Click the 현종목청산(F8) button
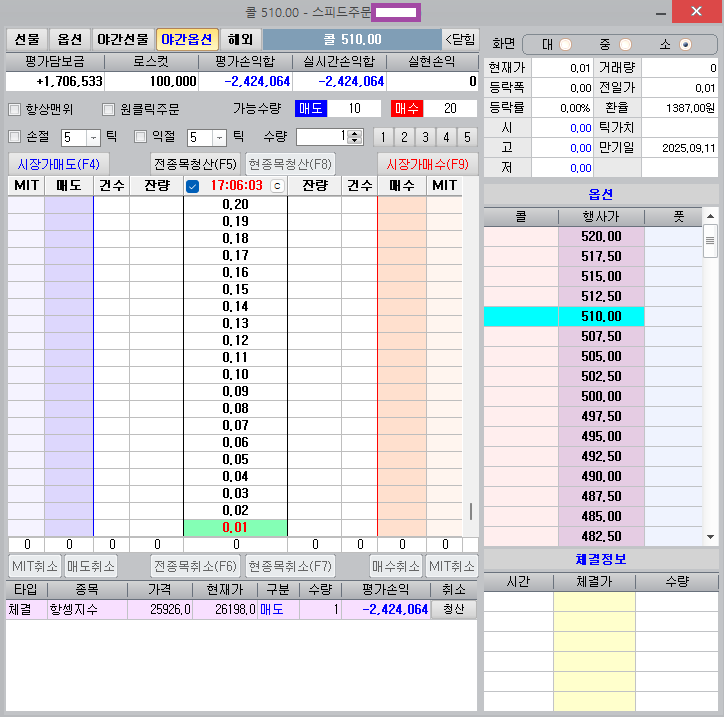724x717 pixels. [290, 164]
